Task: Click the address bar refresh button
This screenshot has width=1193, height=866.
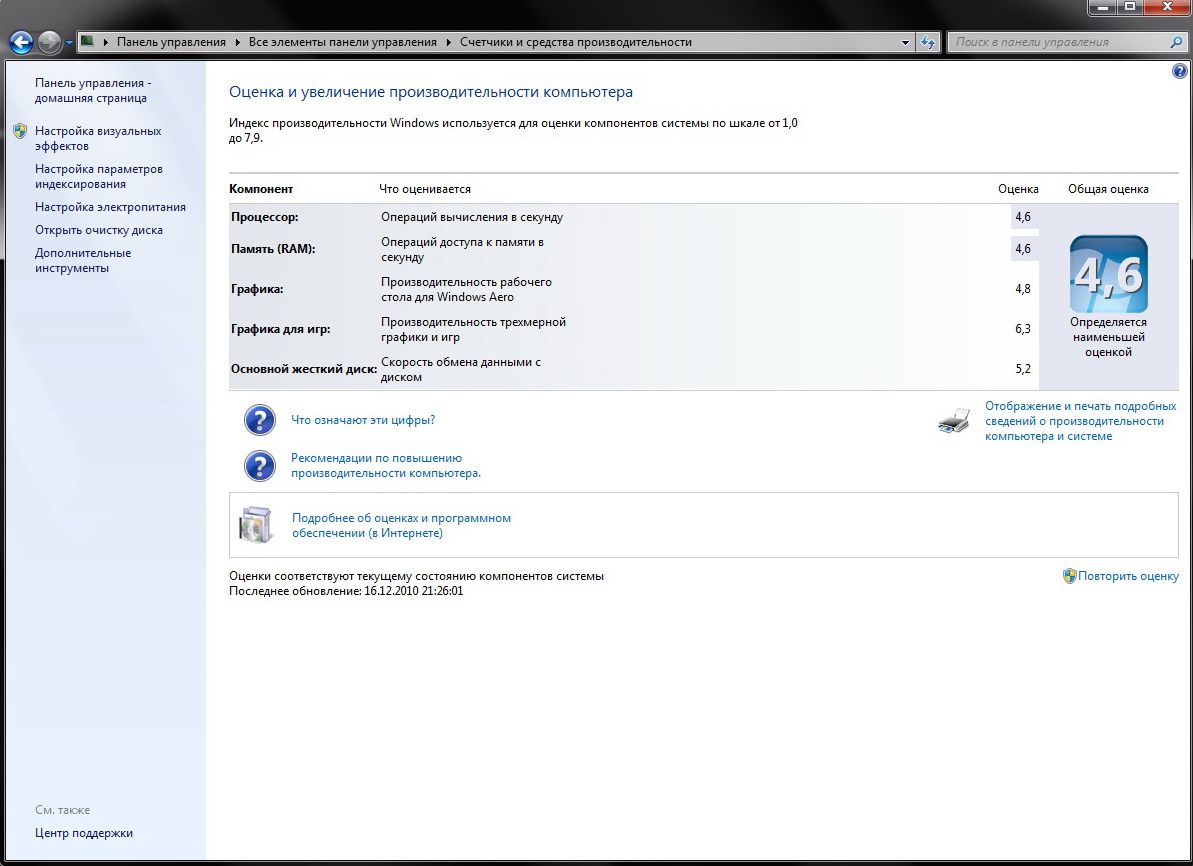Action: coord(927,42)
